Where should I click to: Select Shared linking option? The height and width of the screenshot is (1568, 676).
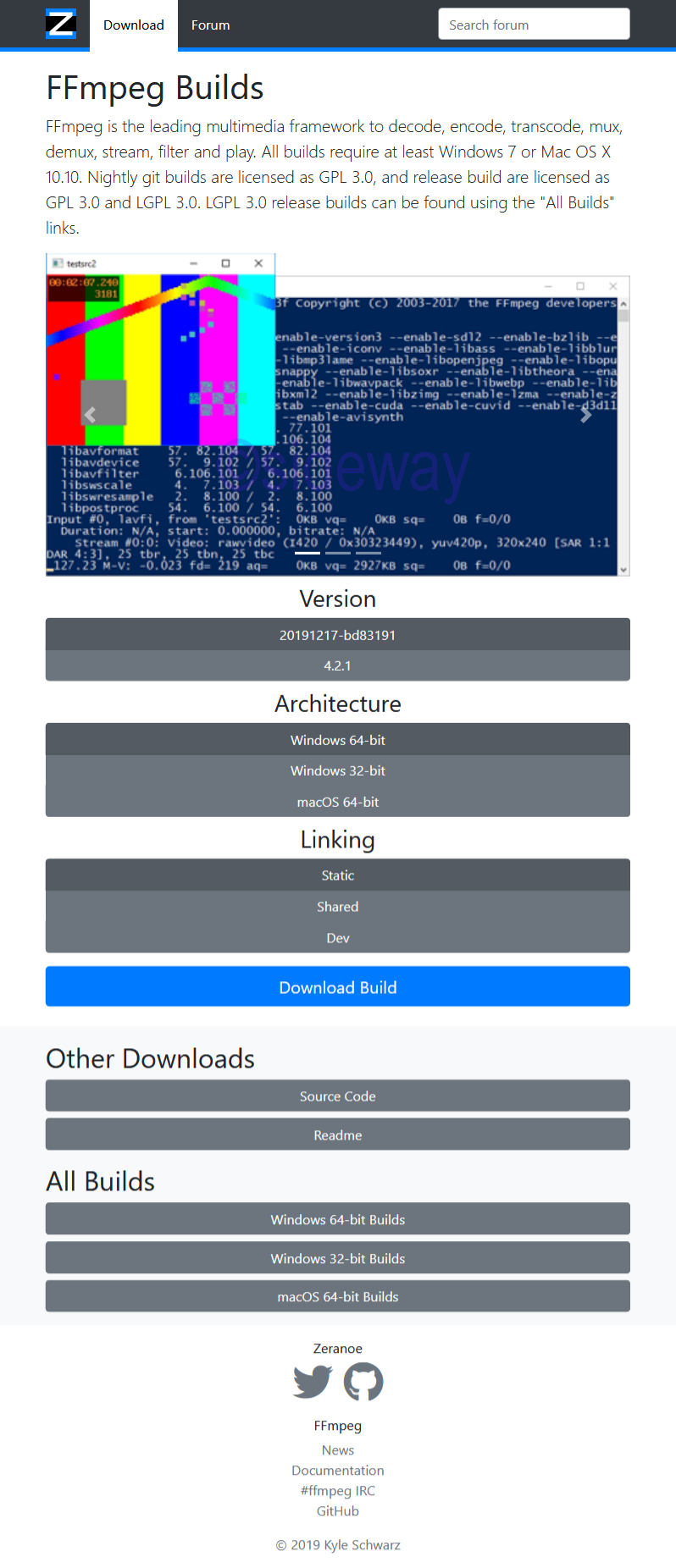[x=338, y=907]
